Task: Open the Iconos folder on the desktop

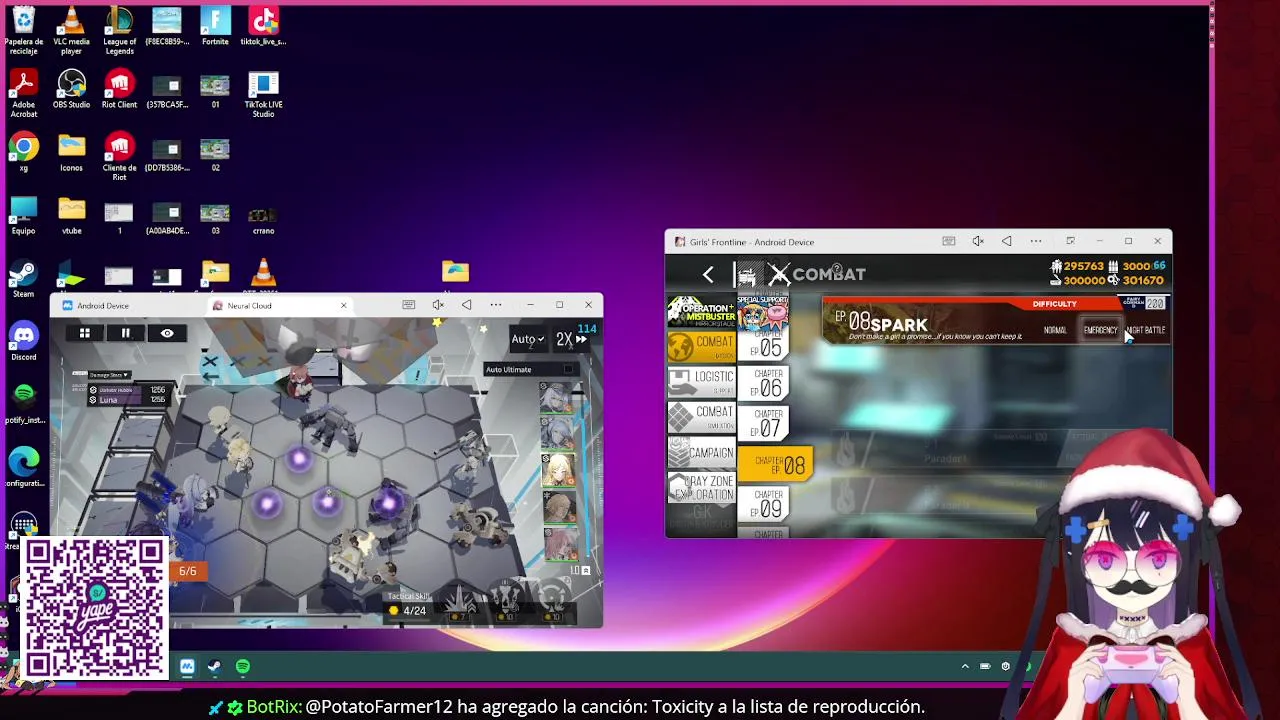Action: tap(71, 152)
